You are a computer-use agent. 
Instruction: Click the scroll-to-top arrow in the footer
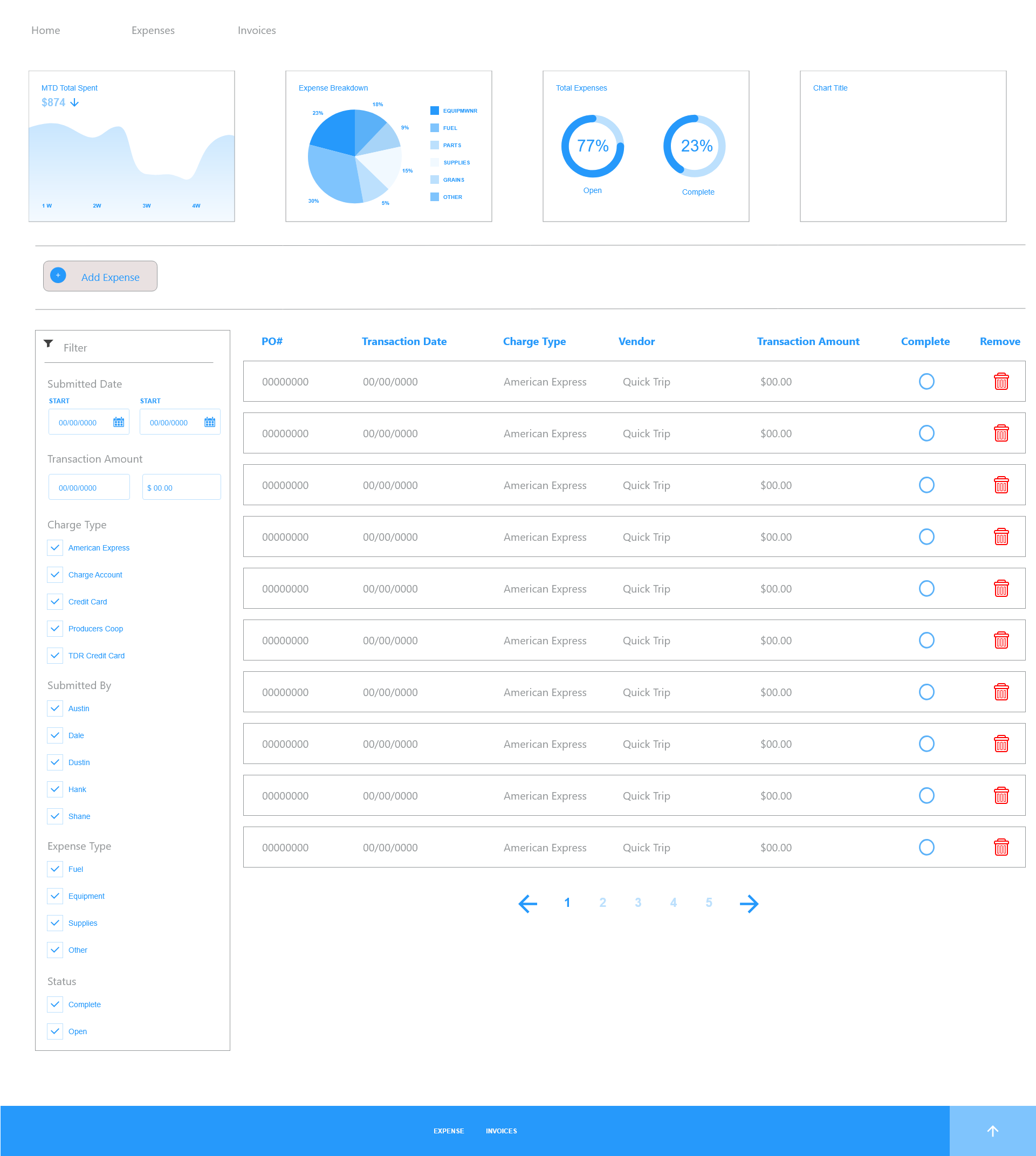tap(992, 1130)
